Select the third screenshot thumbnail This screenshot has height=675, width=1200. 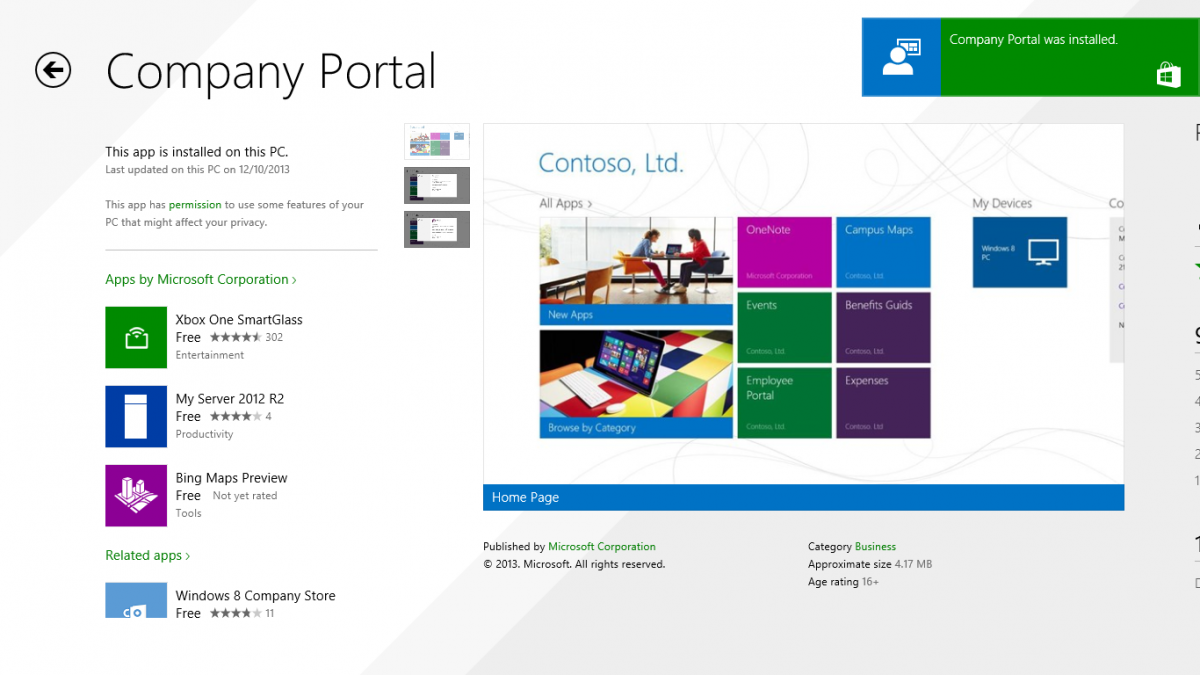click(x=437, y=229)
